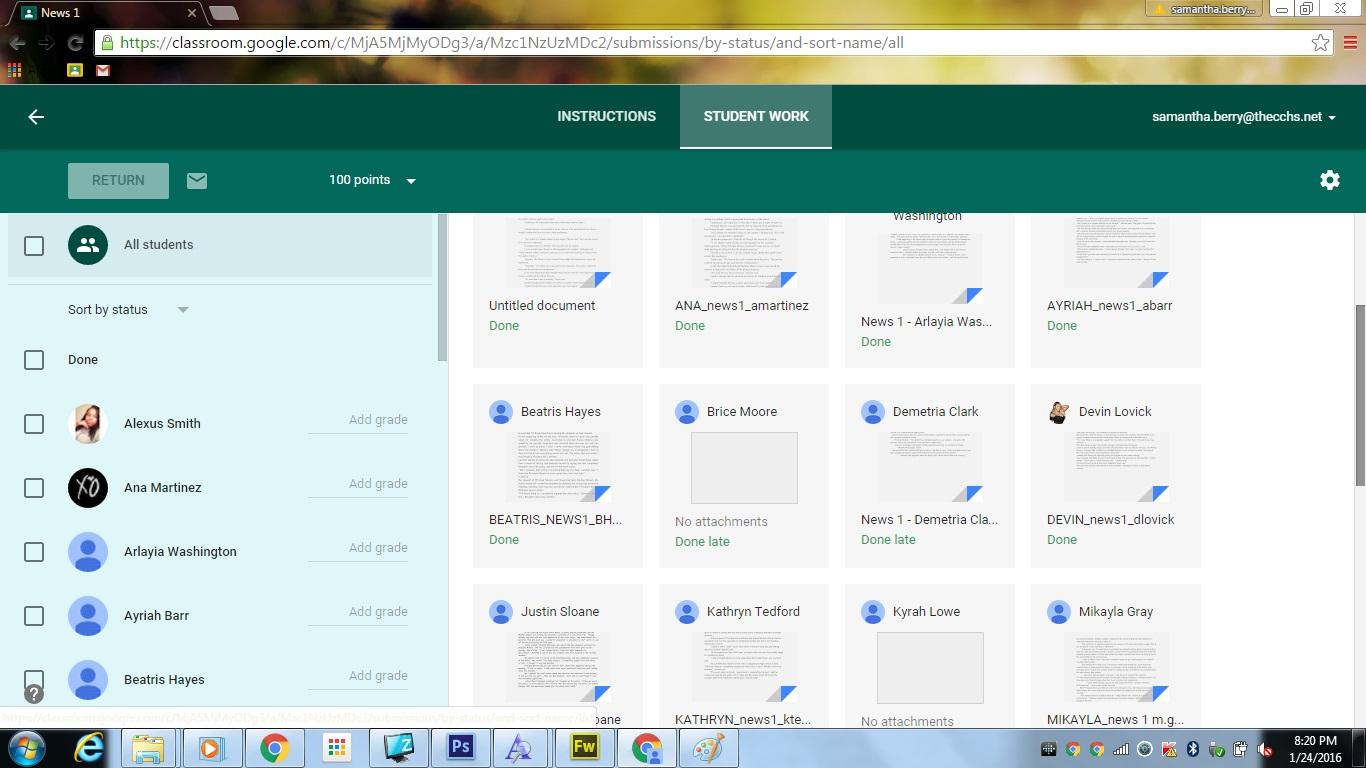Click the muted volume tray icon
The width and height of the screenshot is (1366, 768).
pos(1266,748)
